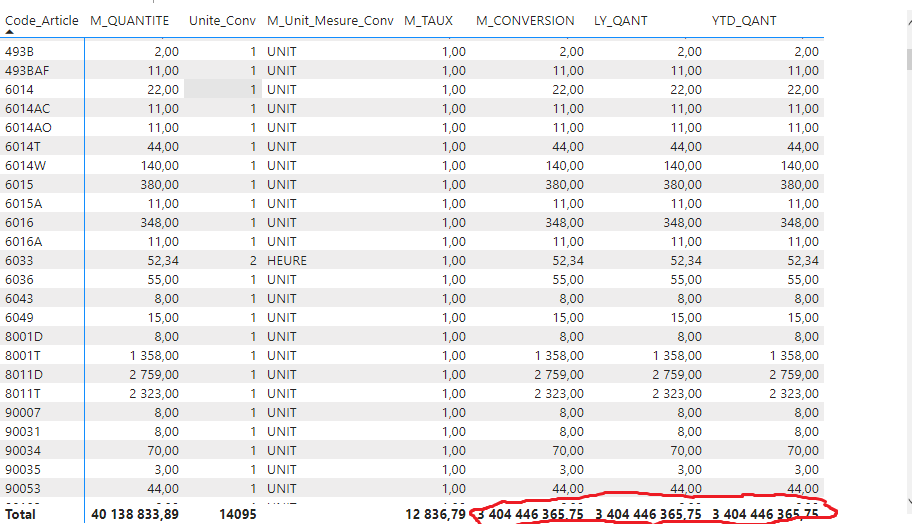Click the sort arrow under Code_Article

pos(9,32)
